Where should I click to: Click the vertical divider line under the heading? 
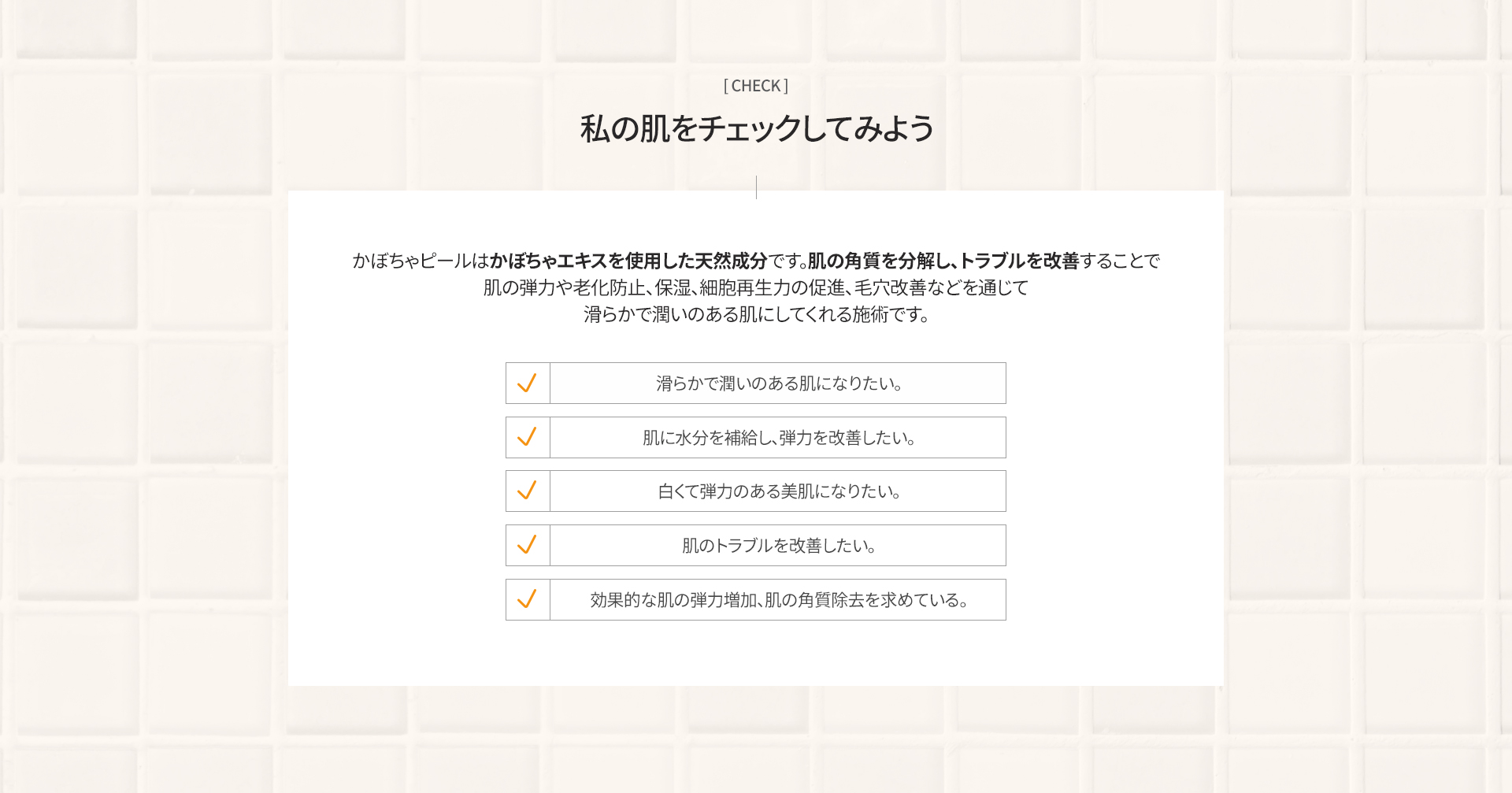click(x=756, y=187)
